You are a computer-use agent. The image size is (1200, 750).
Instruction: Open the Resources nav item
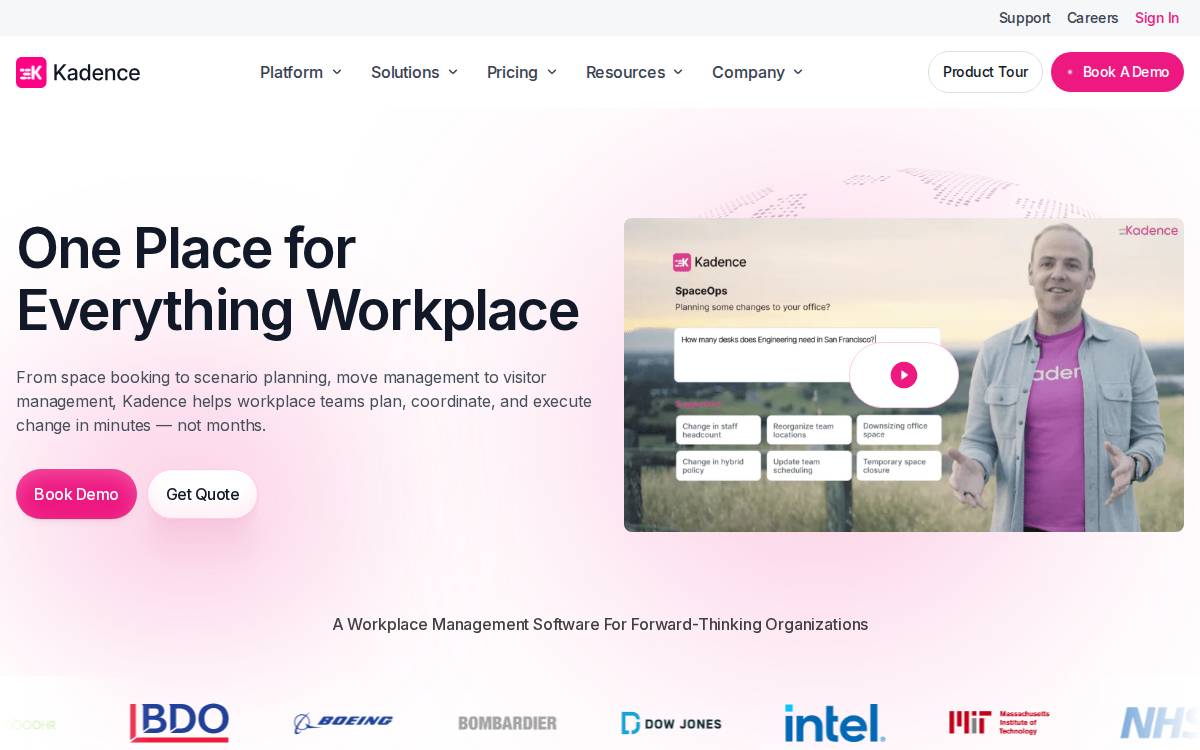coord(625,72)
